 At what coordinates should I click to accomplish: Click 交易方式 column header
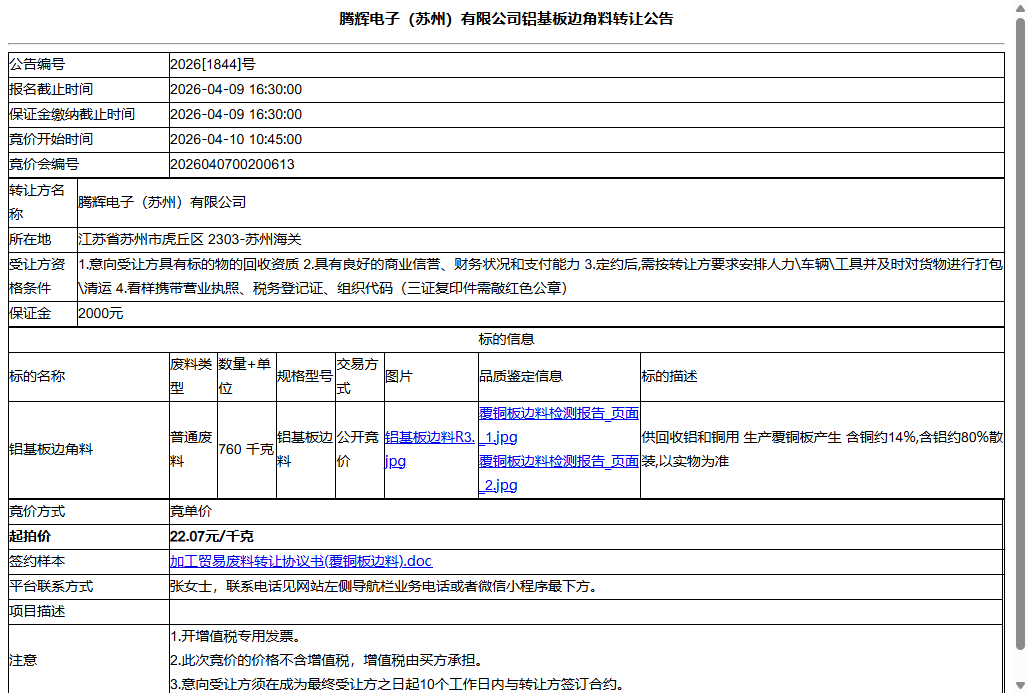pyautogui.click(x=359, y=376)
